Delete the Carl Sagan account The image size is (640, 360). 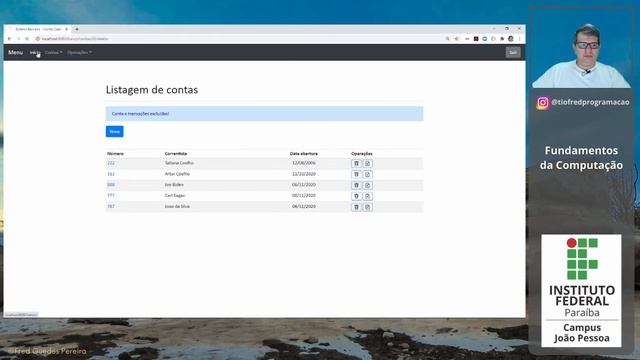point(356,196)
